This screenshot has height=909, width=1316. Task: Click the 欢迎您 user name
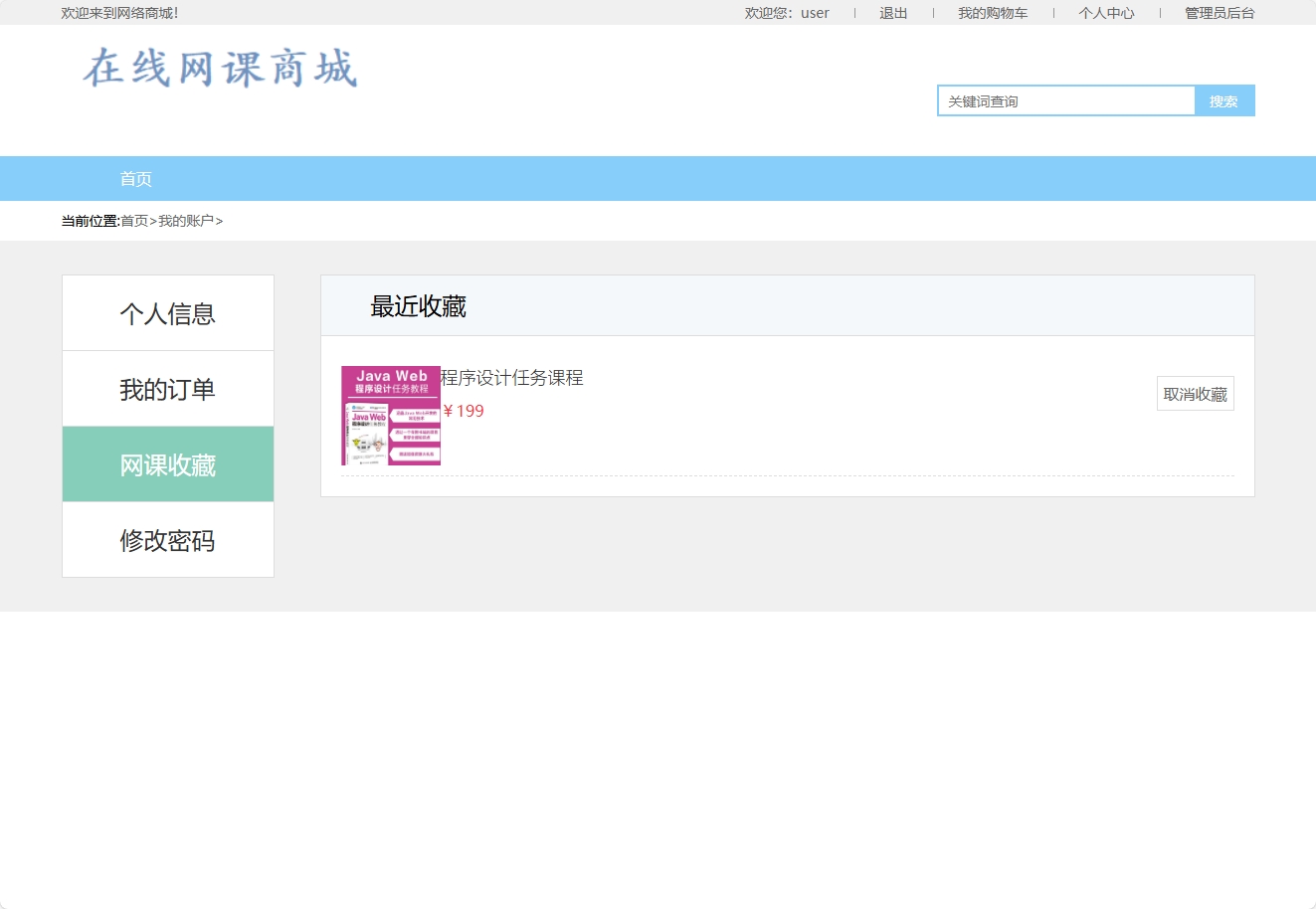tap(815, 13)
